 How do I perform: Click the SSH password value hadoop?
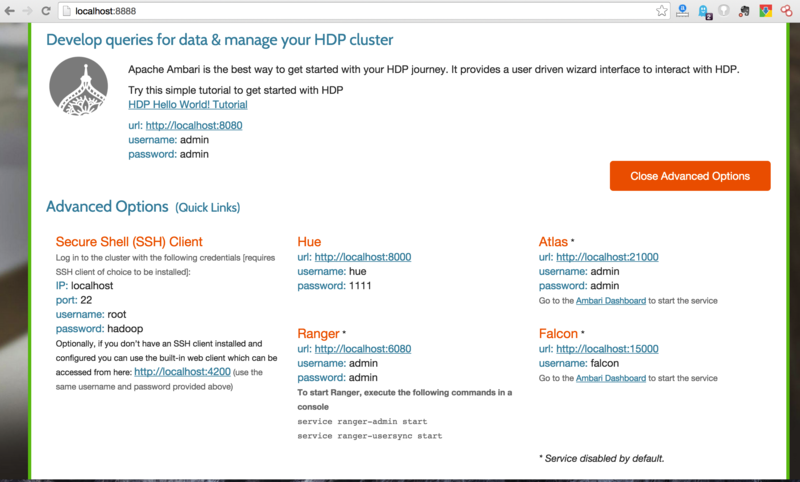125,329
